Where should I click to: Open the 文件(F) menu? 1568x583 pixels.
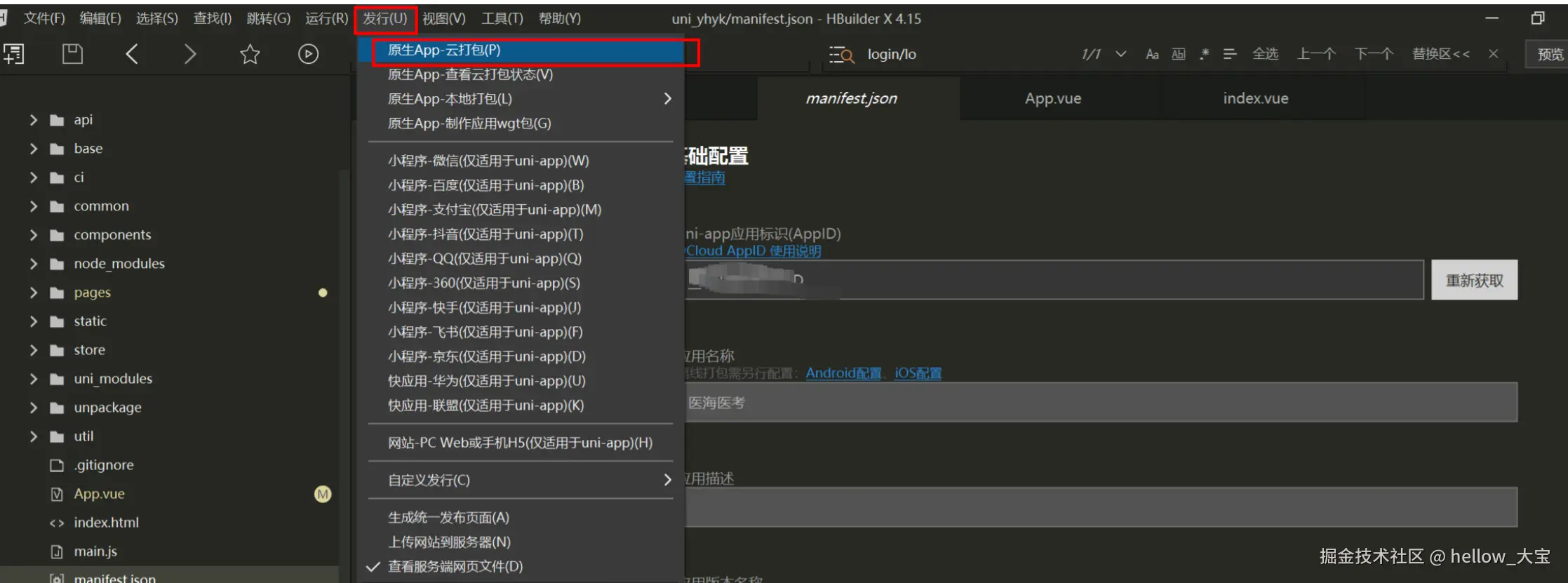pos(44,18)
